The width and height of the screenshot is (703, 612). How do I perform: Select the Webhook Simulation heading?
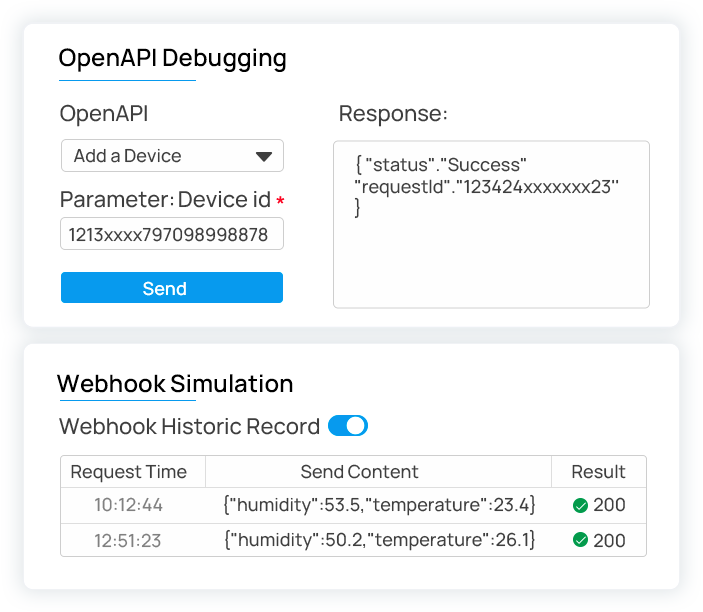(x=175, y=383)
